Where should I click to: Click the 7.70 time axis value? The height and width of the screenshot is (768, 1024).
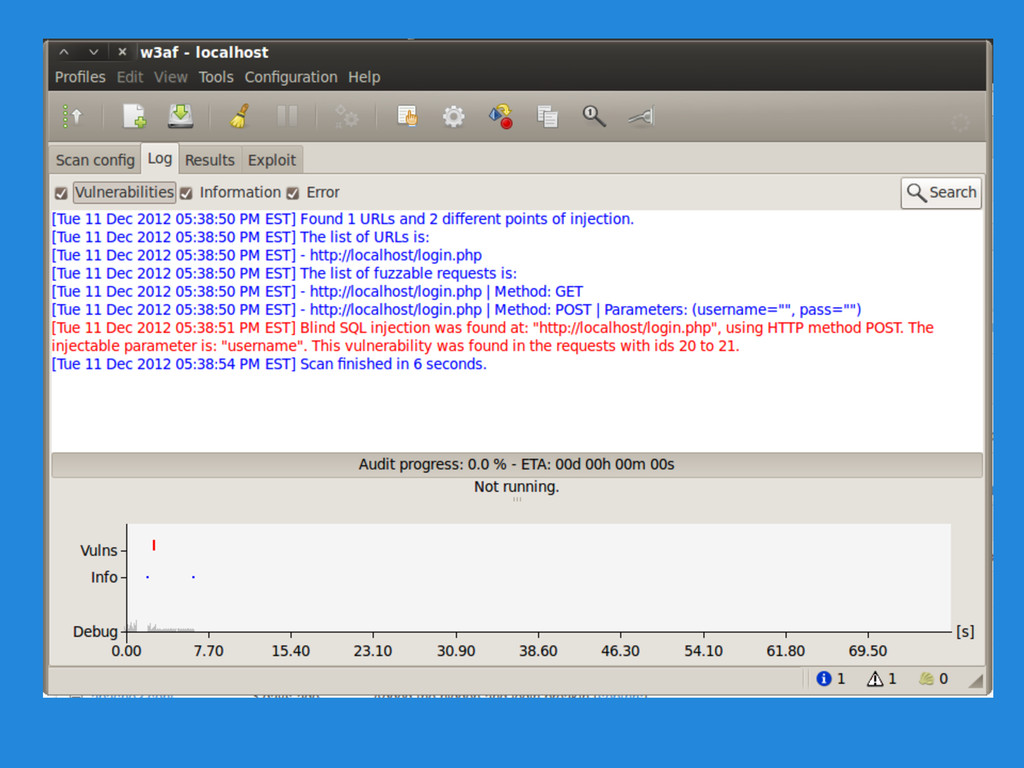click(x=208, y=651)
